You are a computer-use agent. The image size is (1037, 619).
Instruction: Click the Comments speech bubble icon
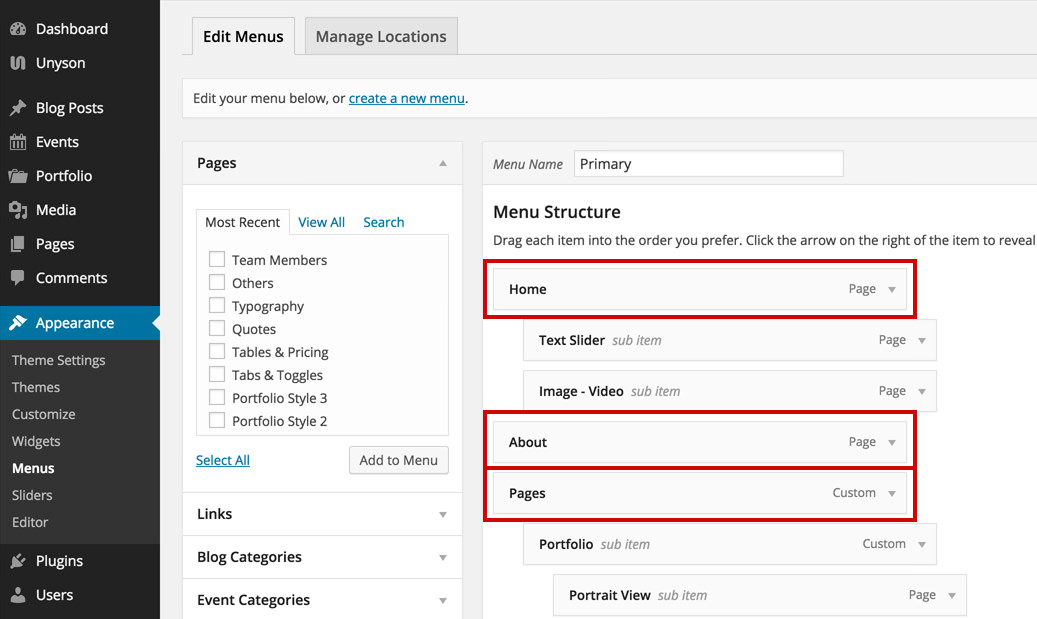18,278
